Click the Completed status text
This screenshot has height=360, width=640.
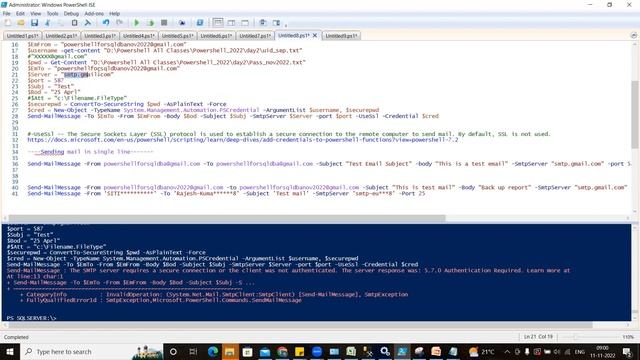(x=16, y=337)
